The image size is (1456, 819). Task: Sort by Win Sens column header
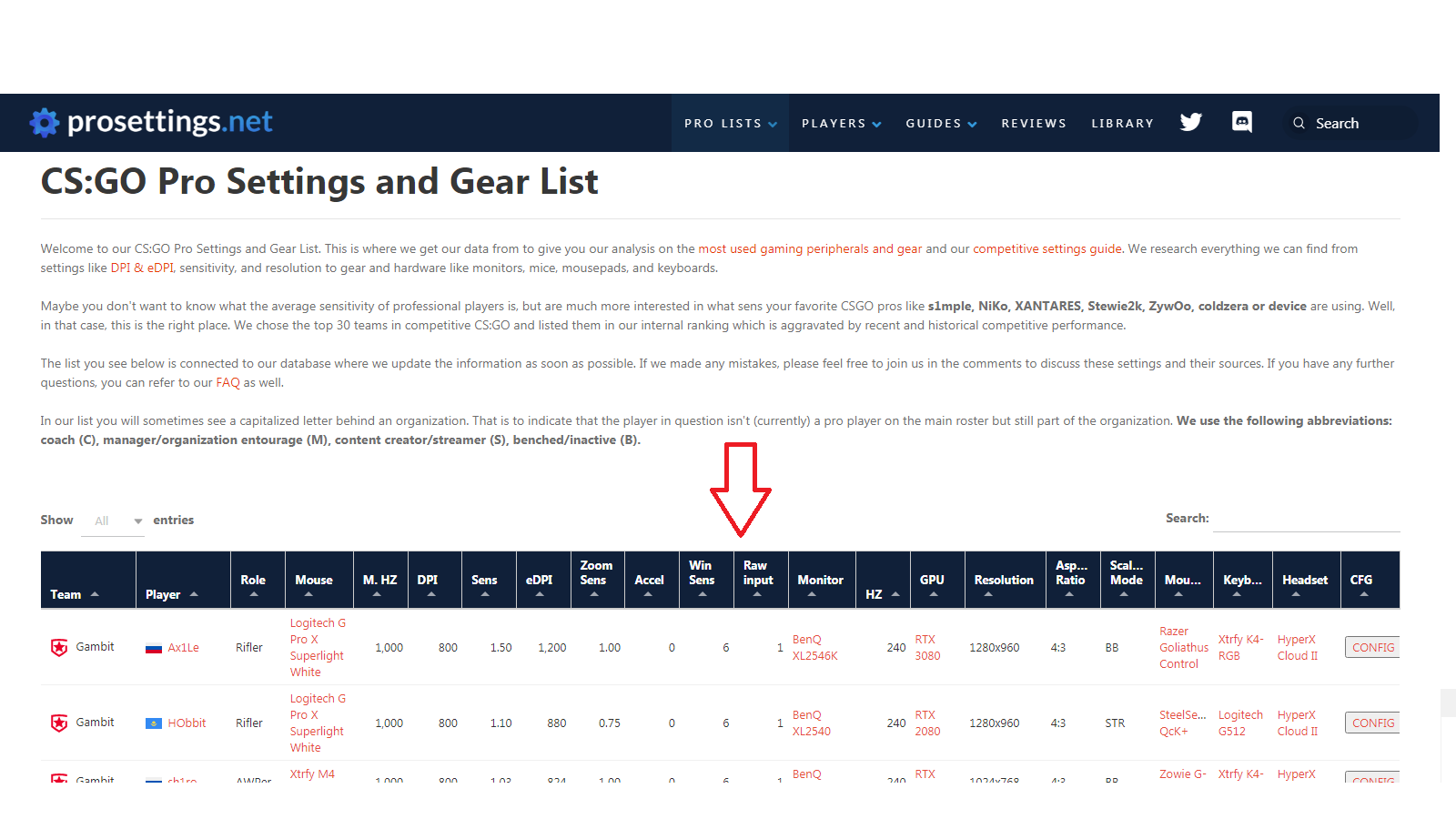tap(706, 580)
